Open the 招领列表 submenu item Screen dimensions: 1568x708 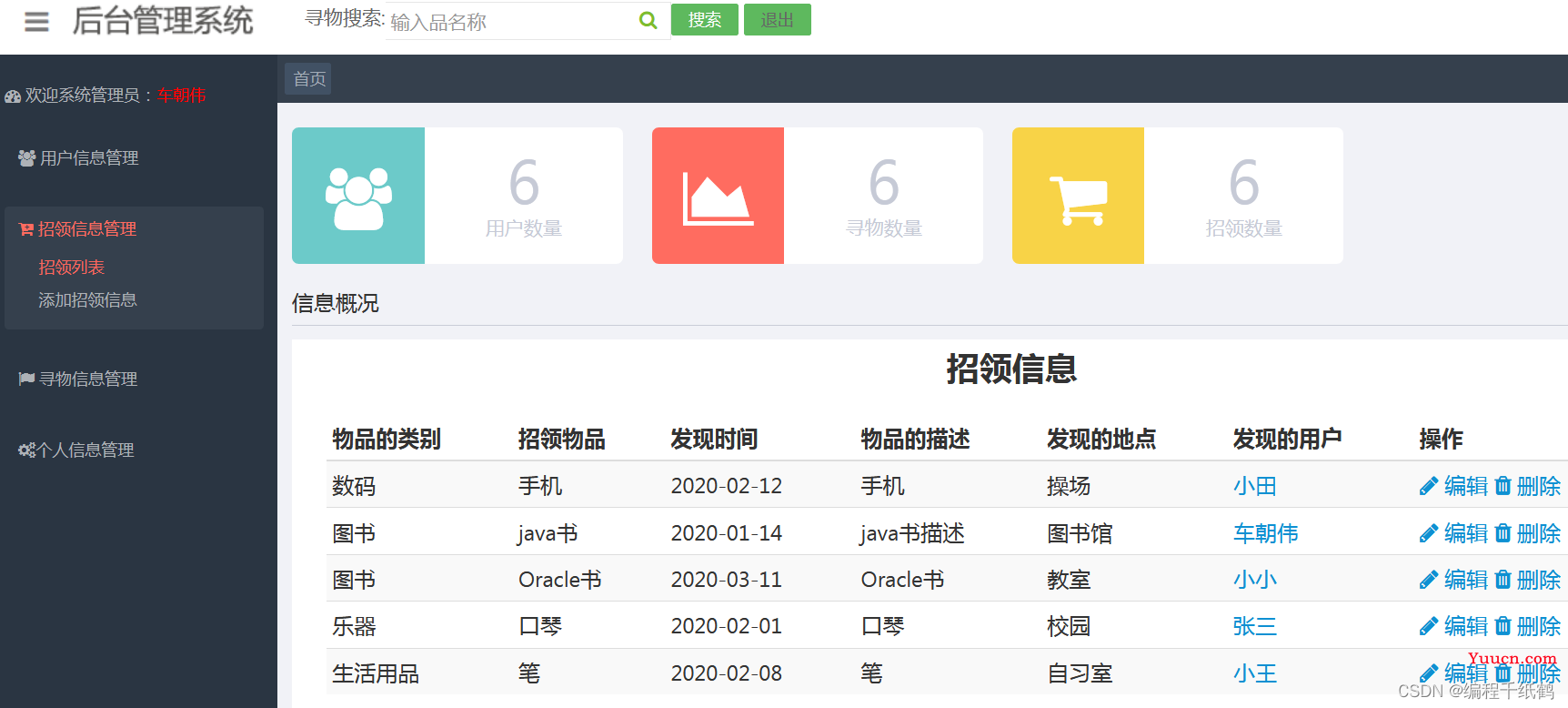pyautogui.click(x=72, y=268)
